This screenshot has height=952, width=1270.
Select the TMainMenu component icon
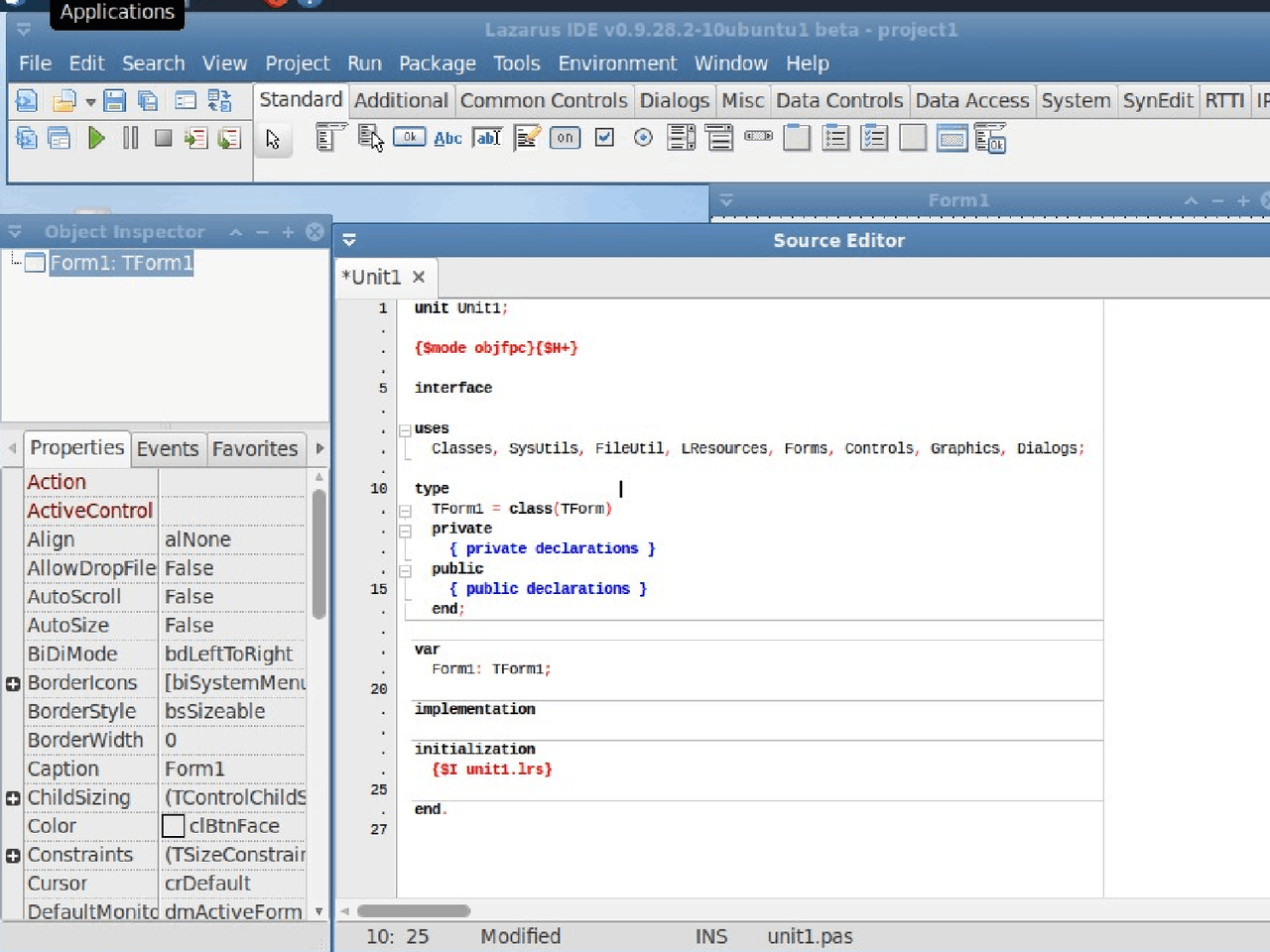coord(330,138)
